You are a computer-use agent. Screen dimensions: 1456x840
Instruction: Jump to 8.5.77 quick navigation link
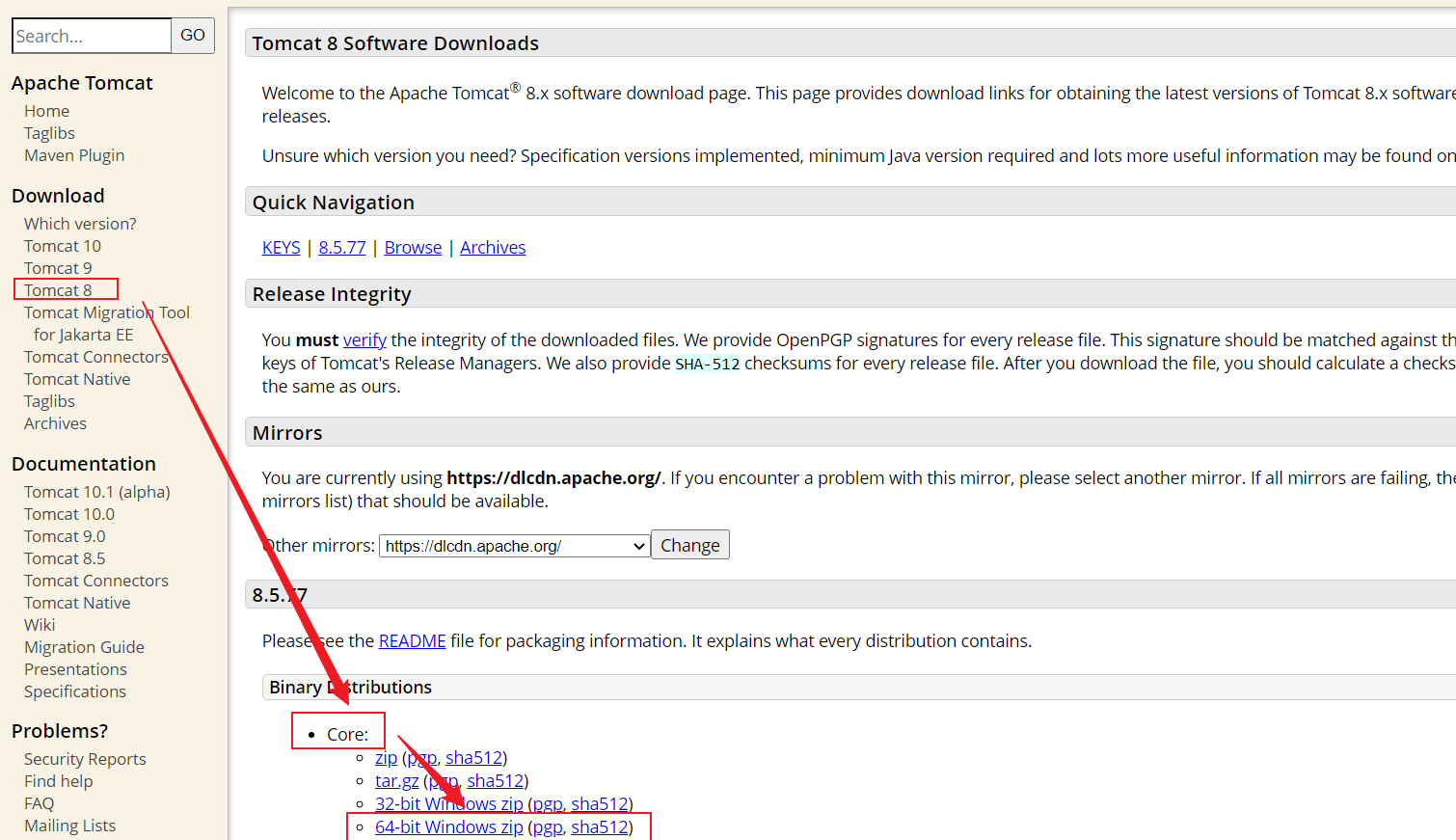pos(342,248)
